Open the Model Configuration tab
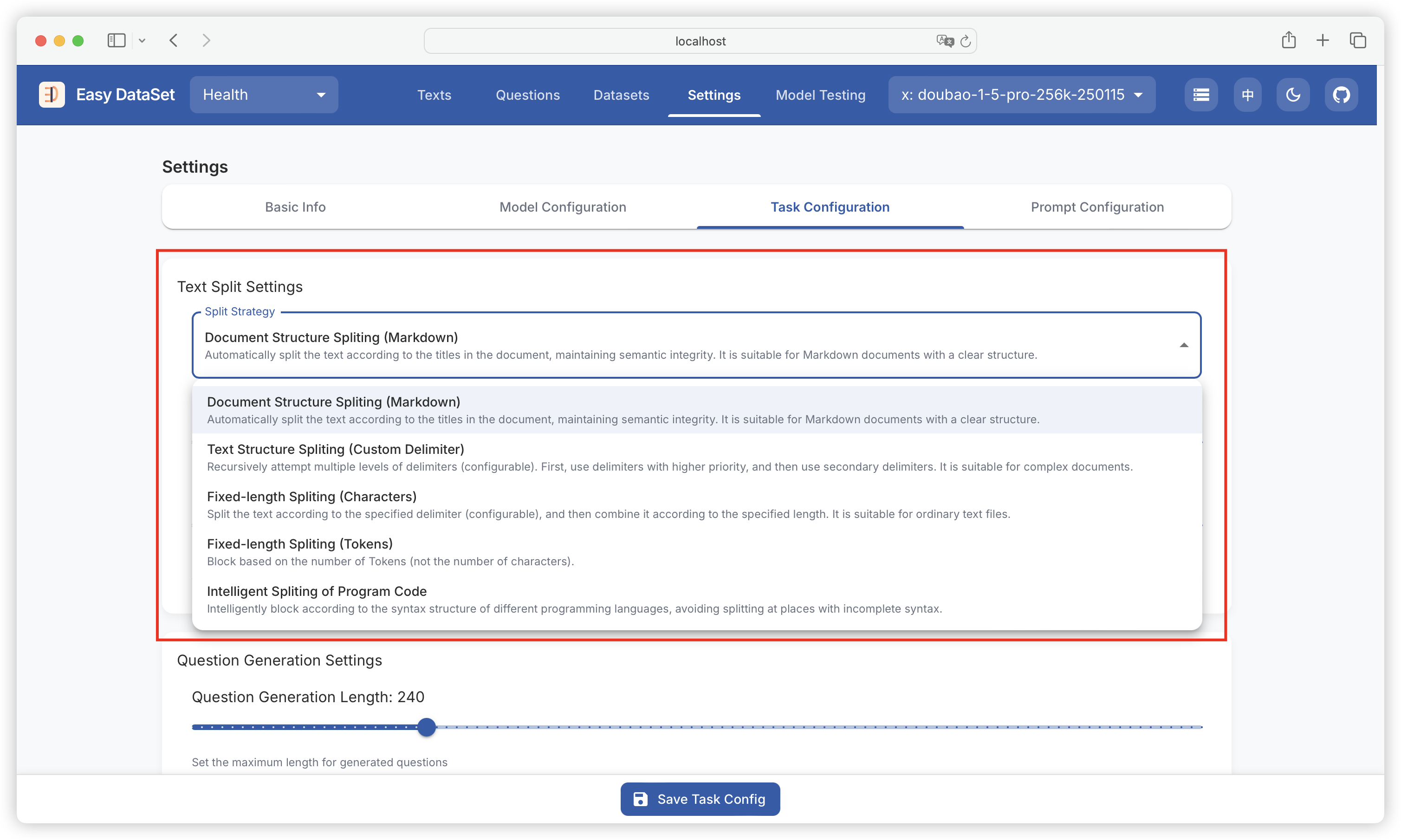The width and height of the screenshot is (1401, 840). coord(563,207)
